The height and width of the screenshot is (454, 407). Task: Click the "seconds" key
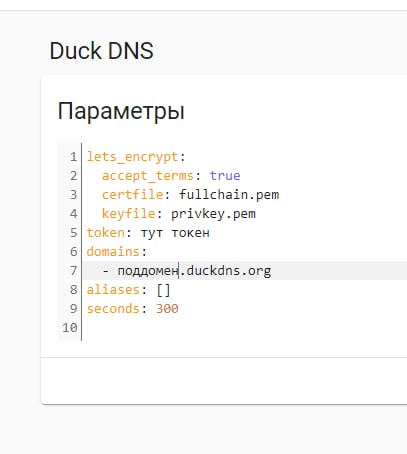point(113,309)
